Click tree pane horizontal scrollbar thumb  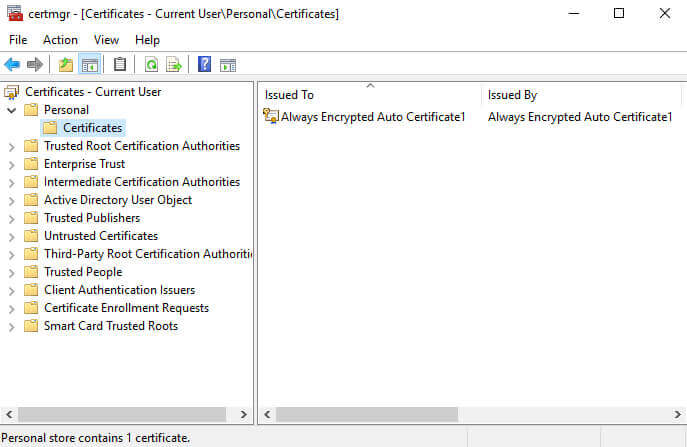[122, 414]
